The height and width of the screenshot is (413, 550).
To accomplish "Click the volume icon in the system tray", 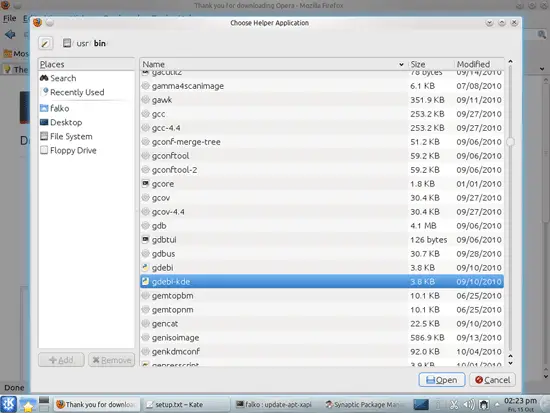I will (469, 405).
